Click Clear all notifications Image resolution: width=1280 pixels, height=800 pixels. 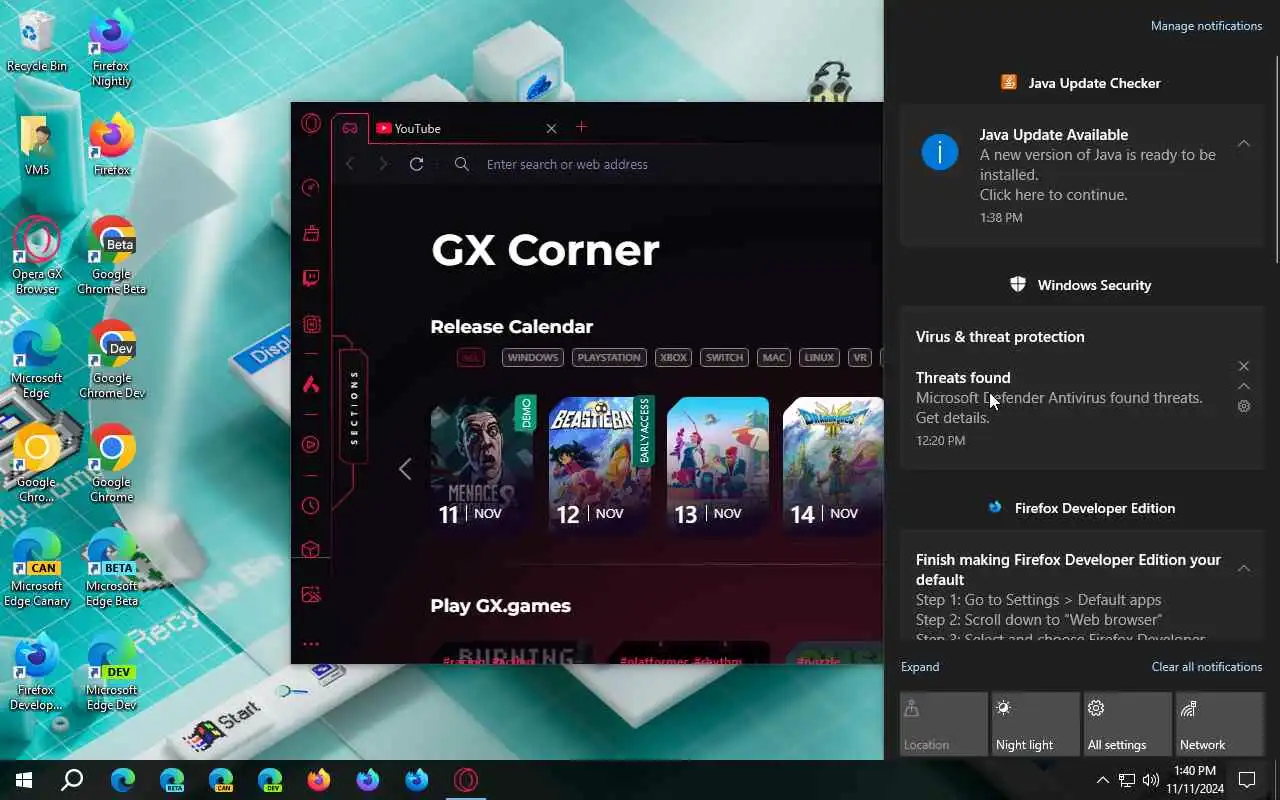click(1206, 667)
